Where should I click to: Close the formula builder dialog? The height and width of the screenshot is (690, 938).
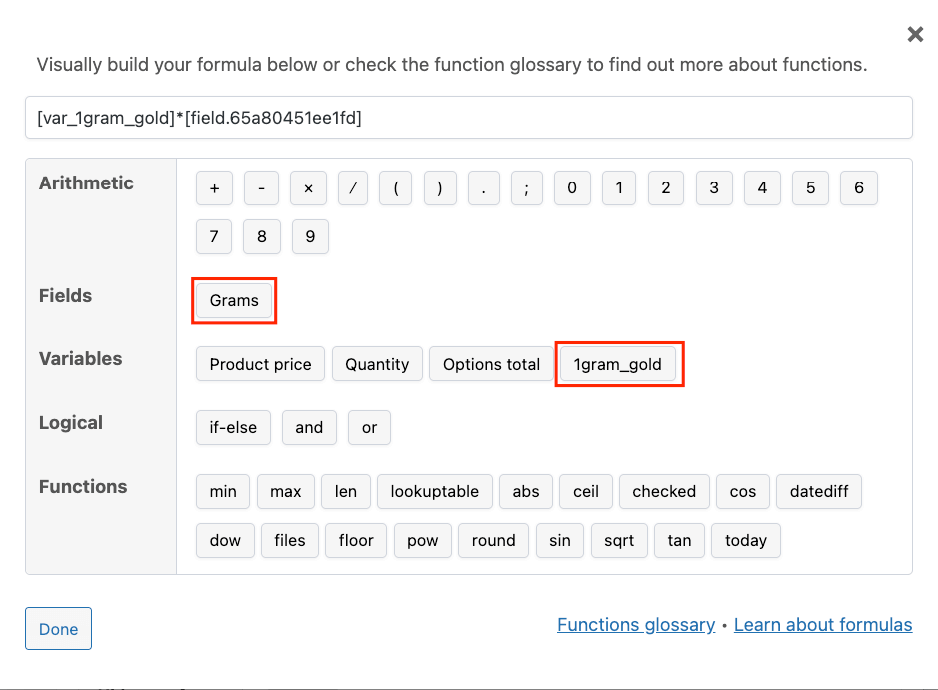tap(914, 35)
